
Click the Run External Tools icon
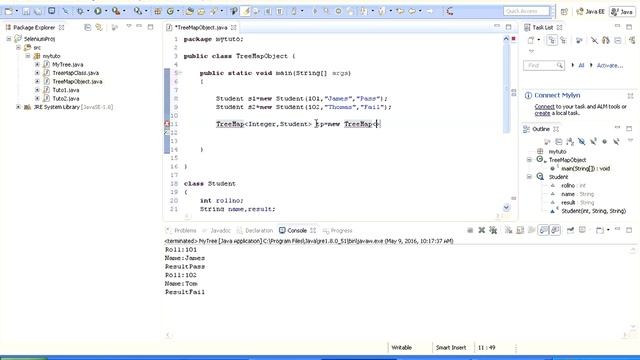click(116, 11)
